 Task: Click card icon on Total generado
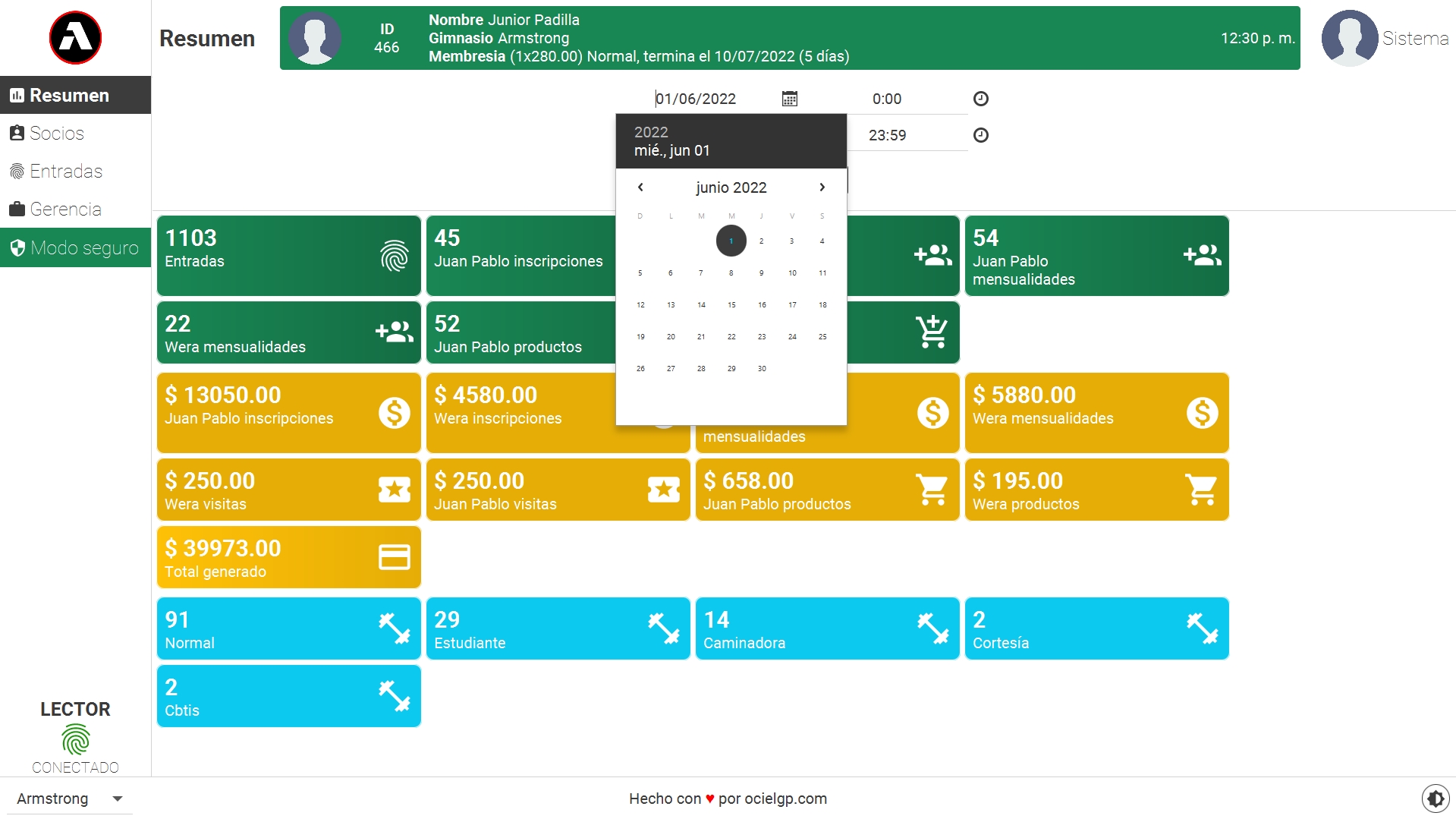click(395, 557)
